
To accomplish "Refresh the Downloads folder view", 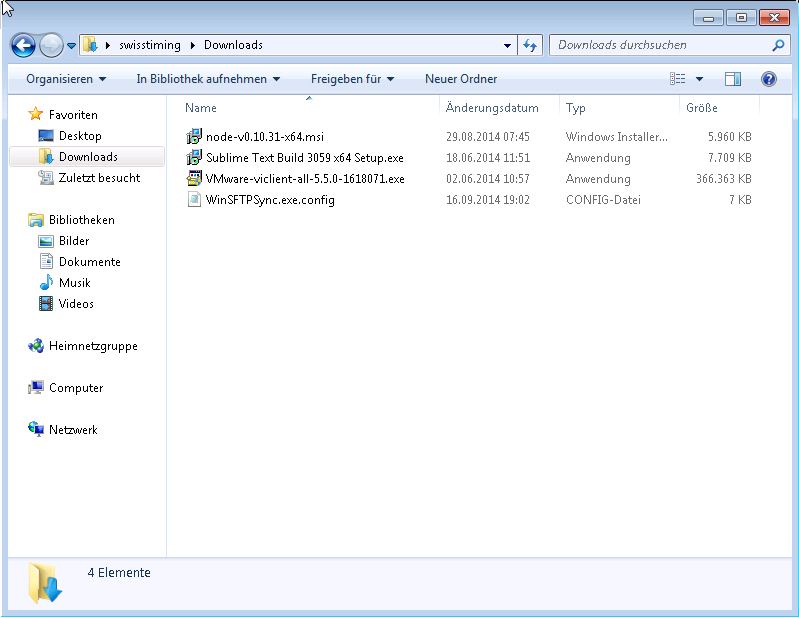I will (x=530, y=45).
